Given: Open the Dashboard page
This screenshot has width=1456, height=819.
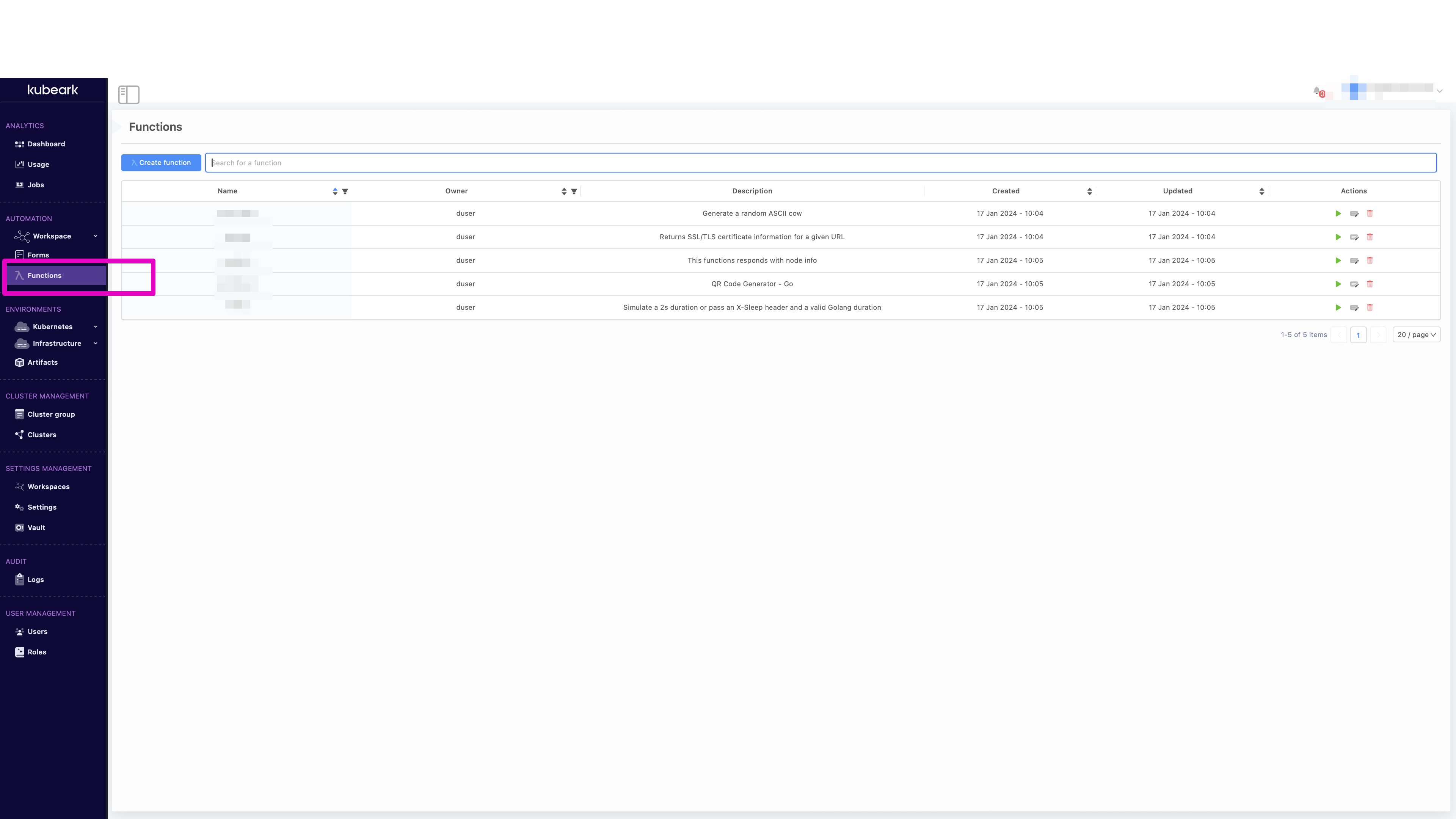Looking at the screenshot, I should pos(46,144).
